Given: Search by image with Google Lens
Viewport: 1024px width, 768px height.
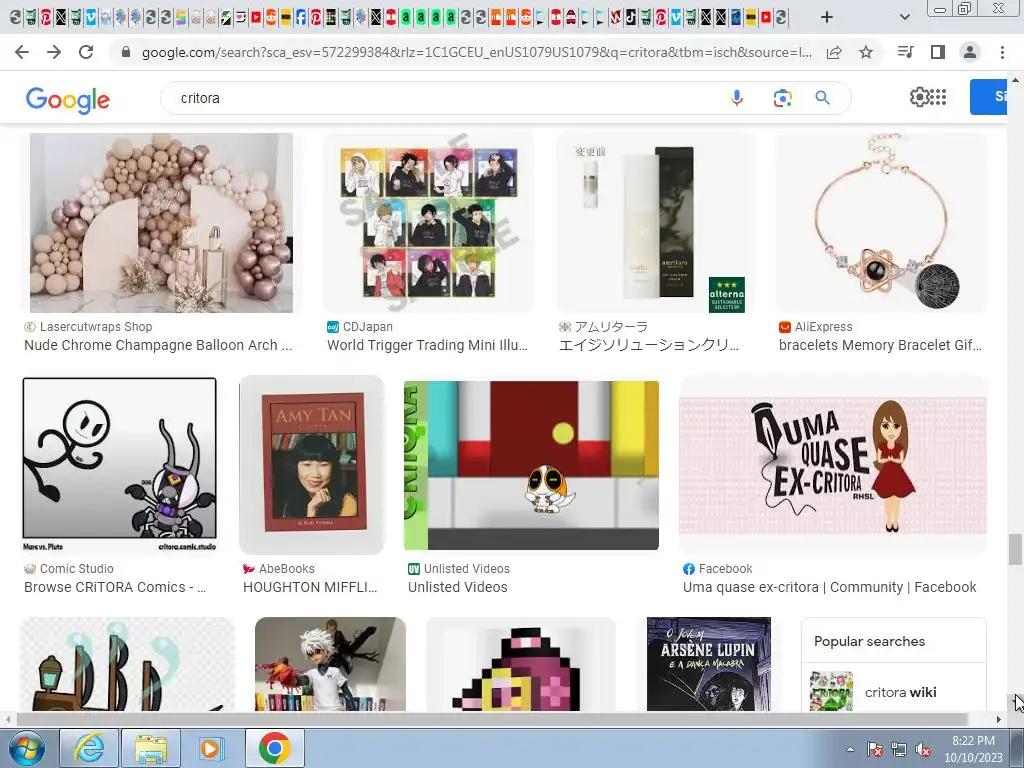Looking at the screenshot, I should (782, 98).
